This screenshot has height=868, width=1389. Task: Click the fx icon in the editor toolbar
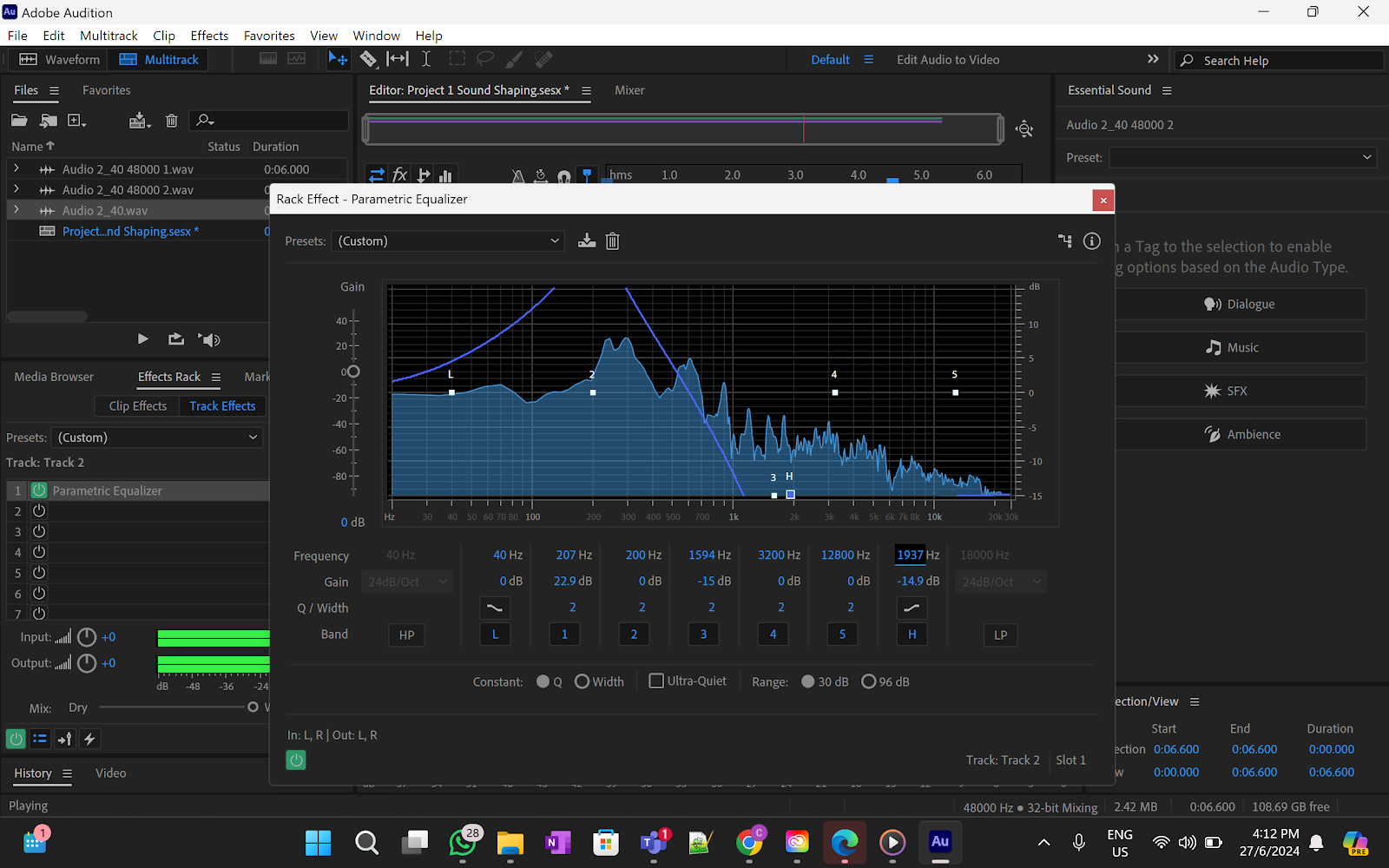pyautogui.click(x=399, y=175)
